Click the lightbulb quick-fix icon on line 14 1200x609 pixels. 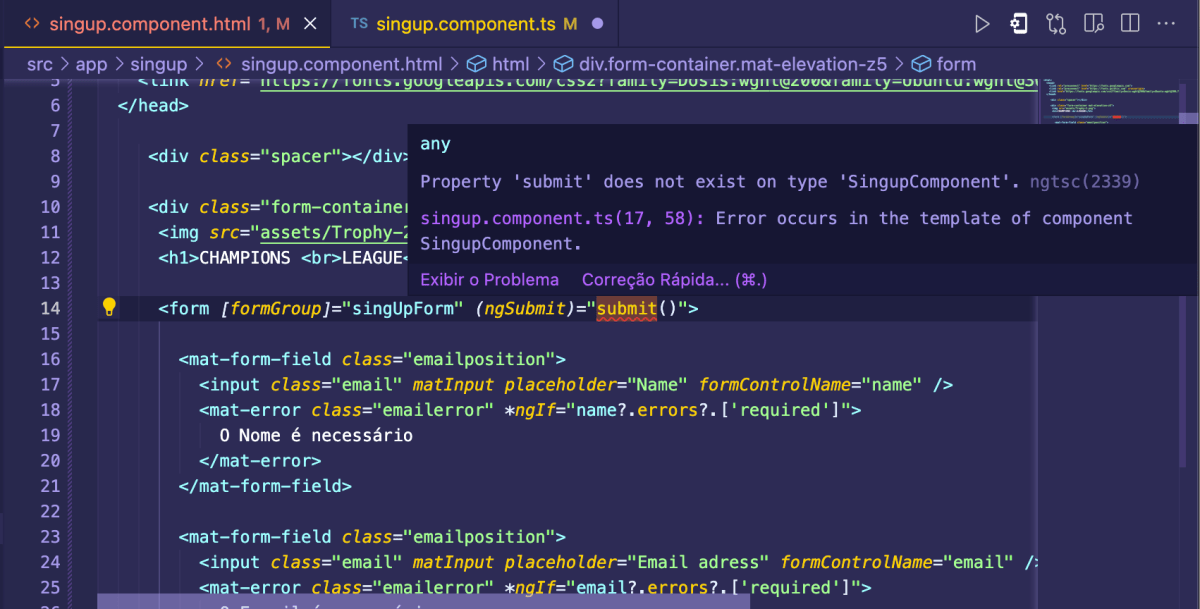[x=110, y=307]
